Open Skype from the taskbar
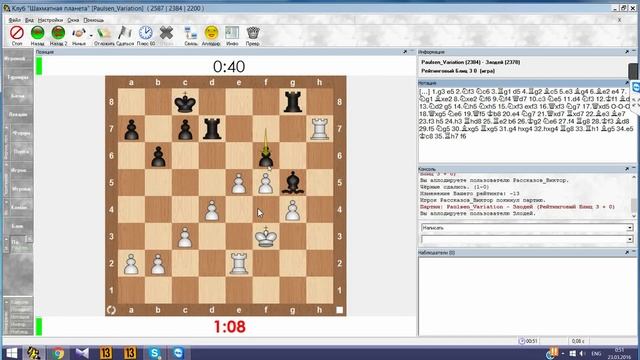Image resolution: width=640 pixels, height=360 pixels. tap(155, 353)
